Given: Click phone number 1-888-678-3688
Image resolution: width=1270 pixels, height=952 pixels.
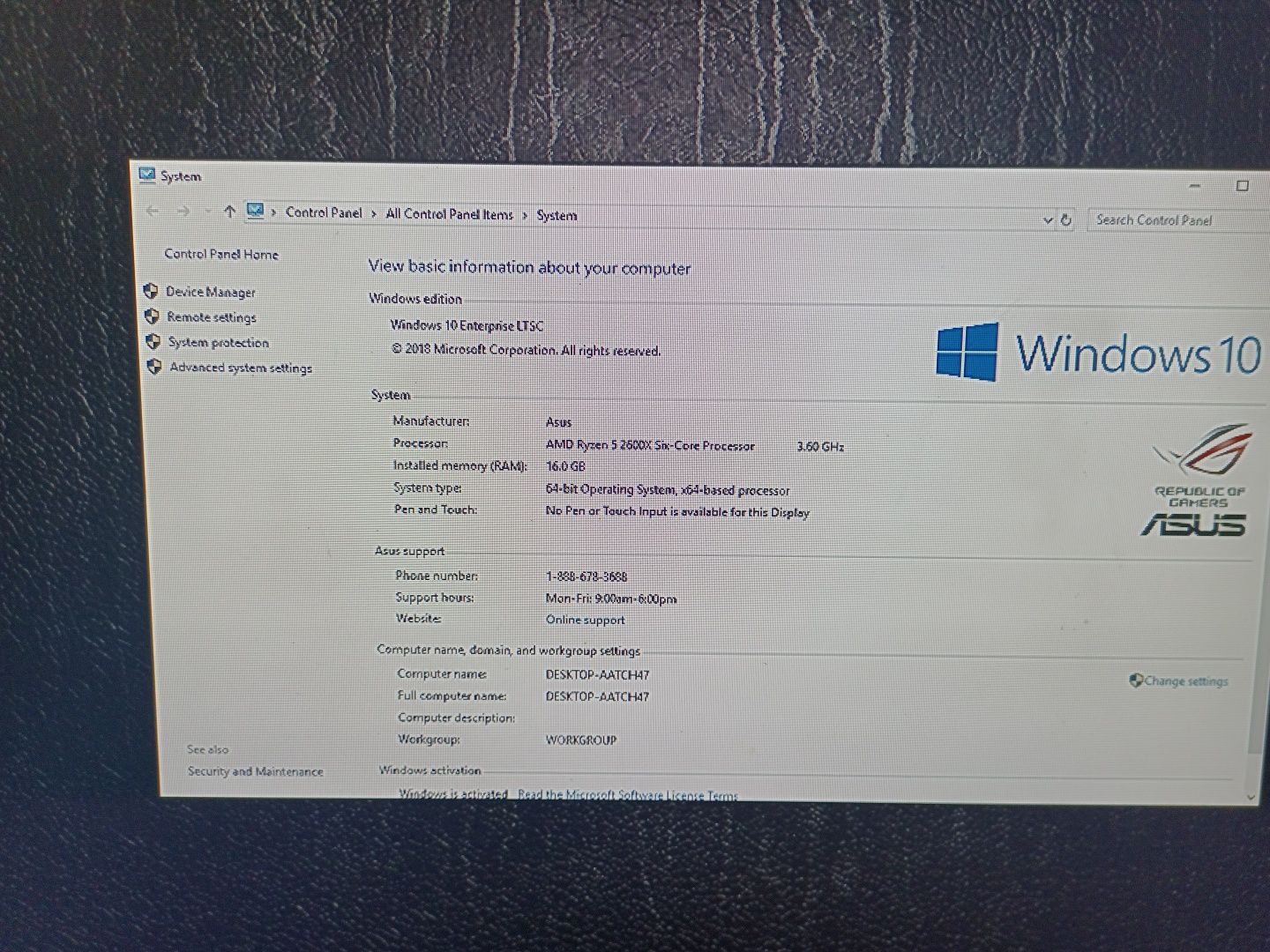Looking at the screenshot, I should click(x=586, y=576).
